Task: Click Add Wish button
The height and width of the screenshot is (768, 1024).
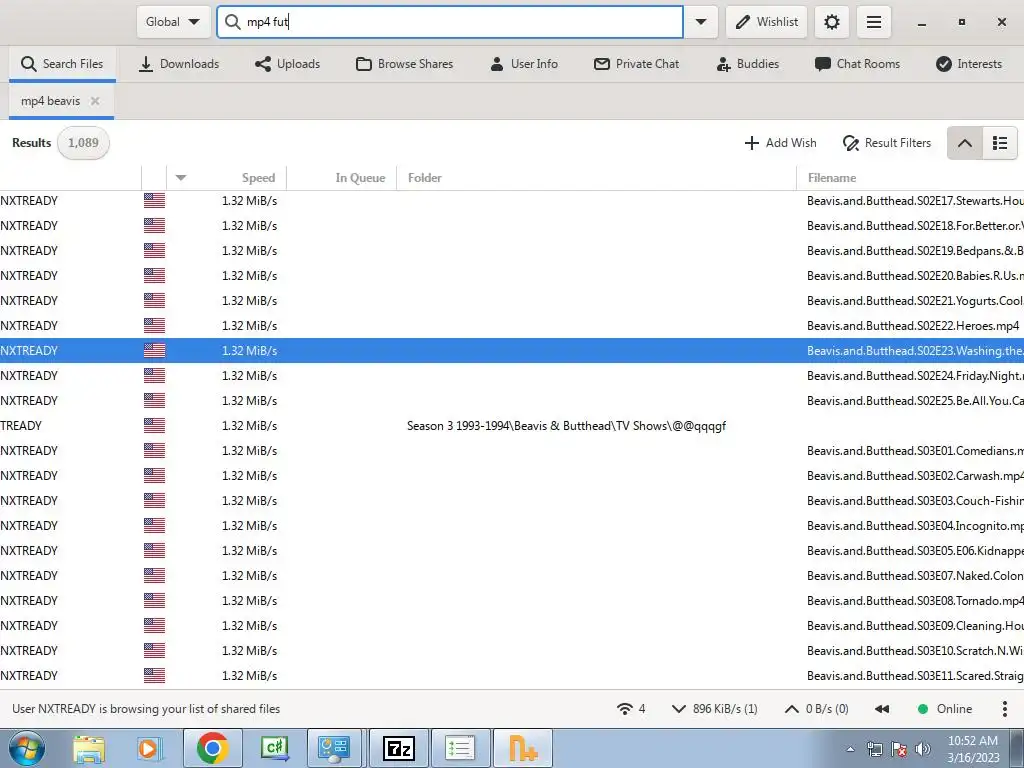Action: click(780, 143)
